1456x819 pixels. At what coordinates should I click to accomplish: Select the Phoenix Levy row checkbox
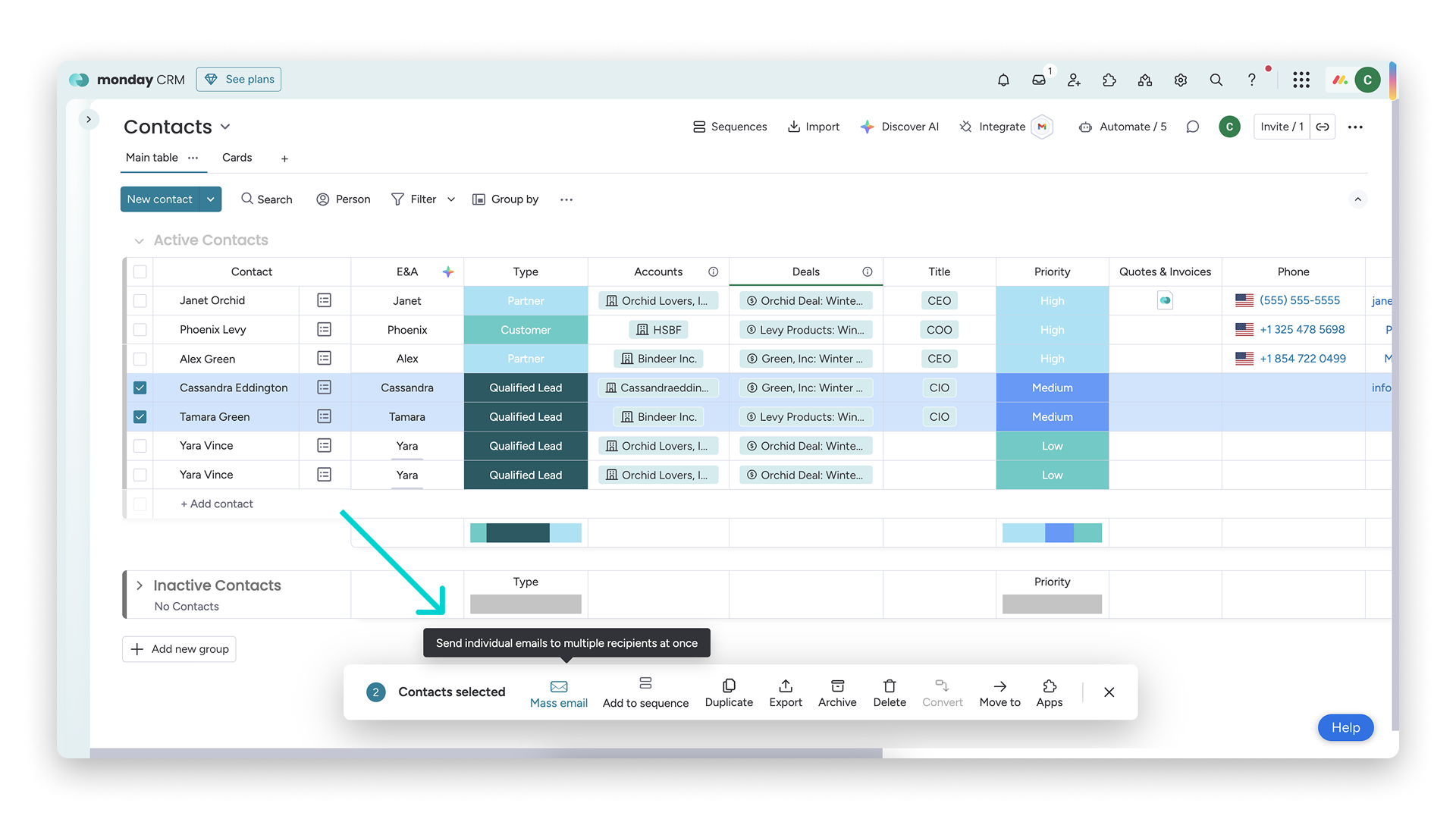[140, 329]
